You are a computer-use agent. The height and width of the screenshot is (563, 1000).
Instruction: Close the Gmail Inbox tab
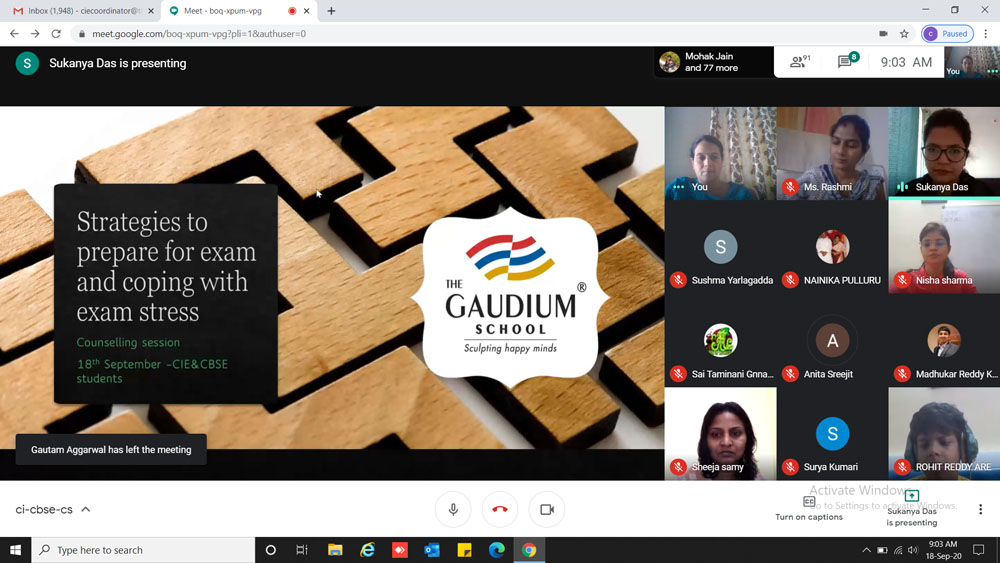click(151, 11)
